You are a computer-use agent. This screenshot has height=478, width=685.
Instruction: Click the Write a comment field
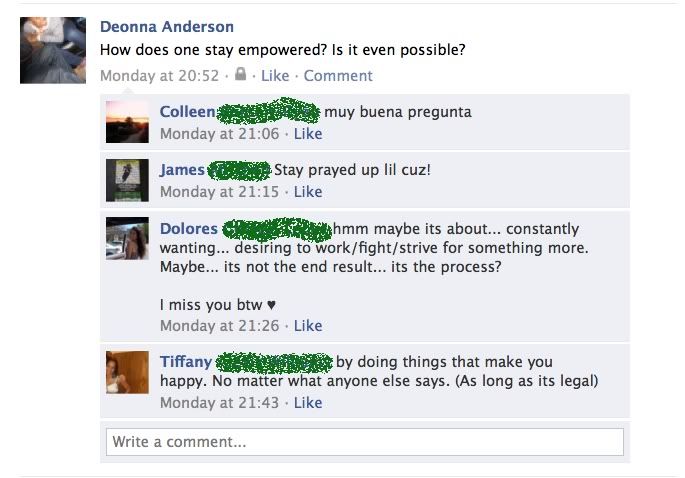click(x=365, y=442)
